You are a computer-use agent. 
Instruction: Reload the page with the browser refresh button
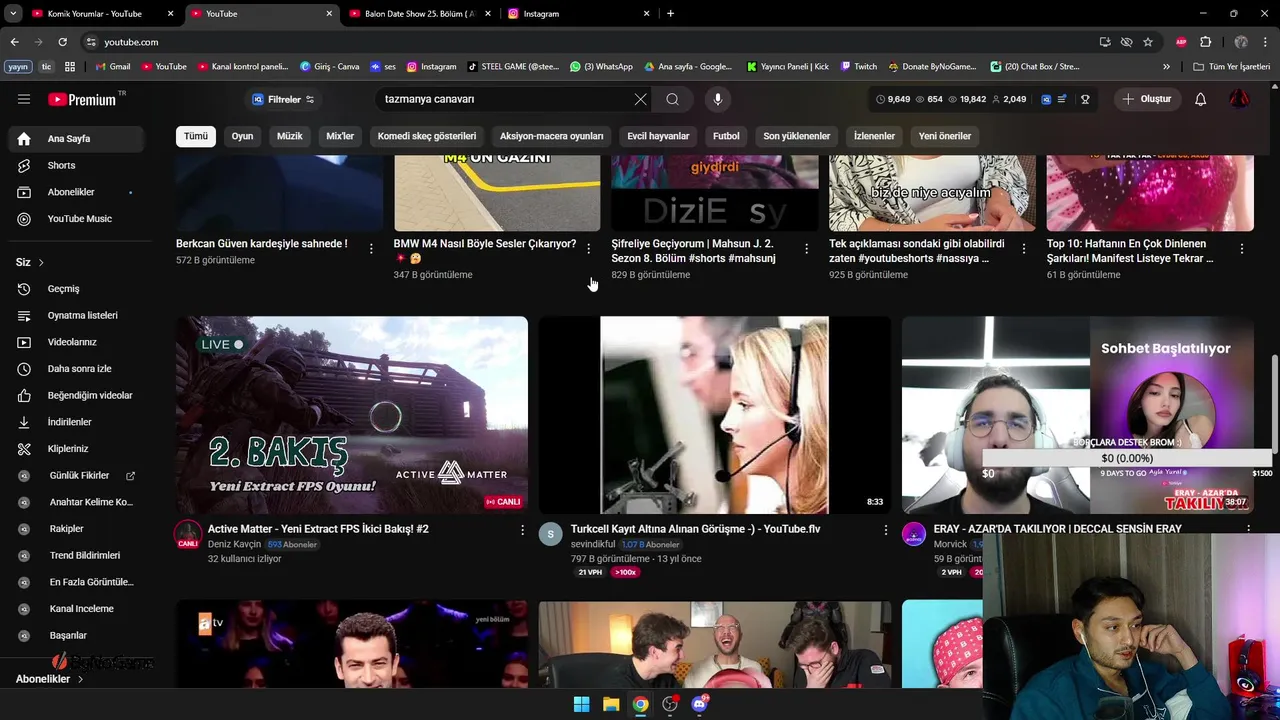(x=62, y=42)
